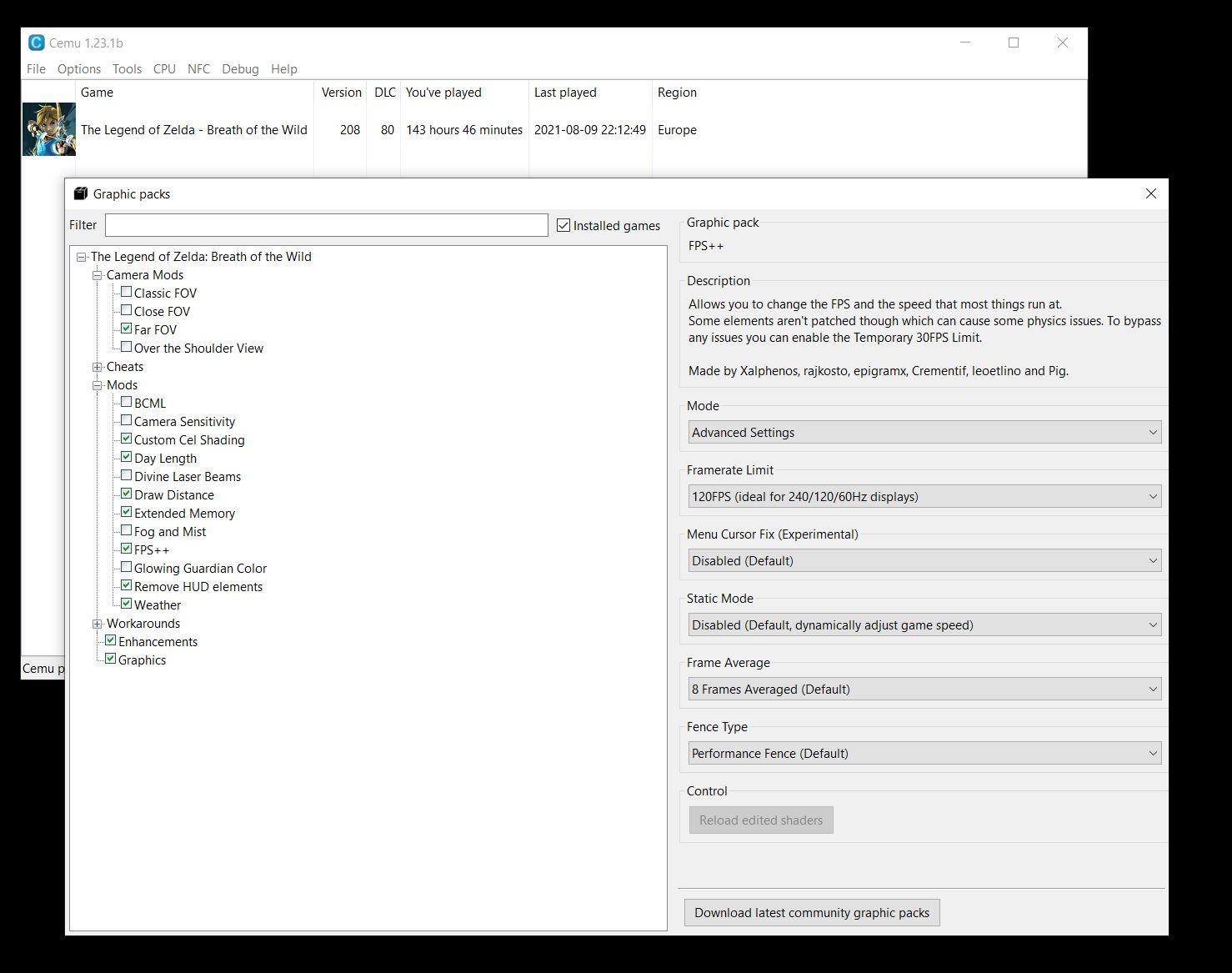Open the NFC menu
Screen dimensions: 1232x973
tap(199, 69)
